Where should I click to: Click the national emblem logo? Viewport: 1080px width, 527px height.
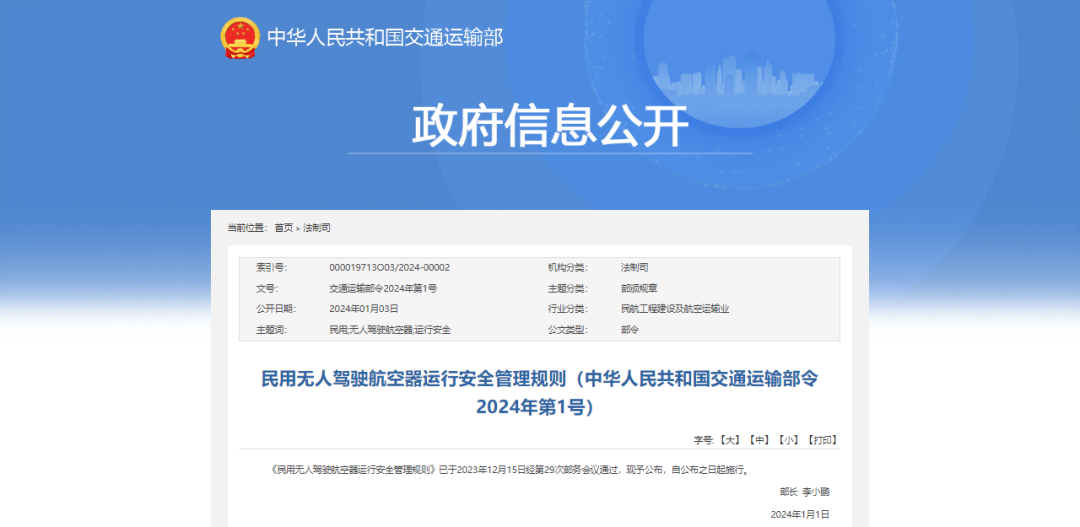pos(240,37)
